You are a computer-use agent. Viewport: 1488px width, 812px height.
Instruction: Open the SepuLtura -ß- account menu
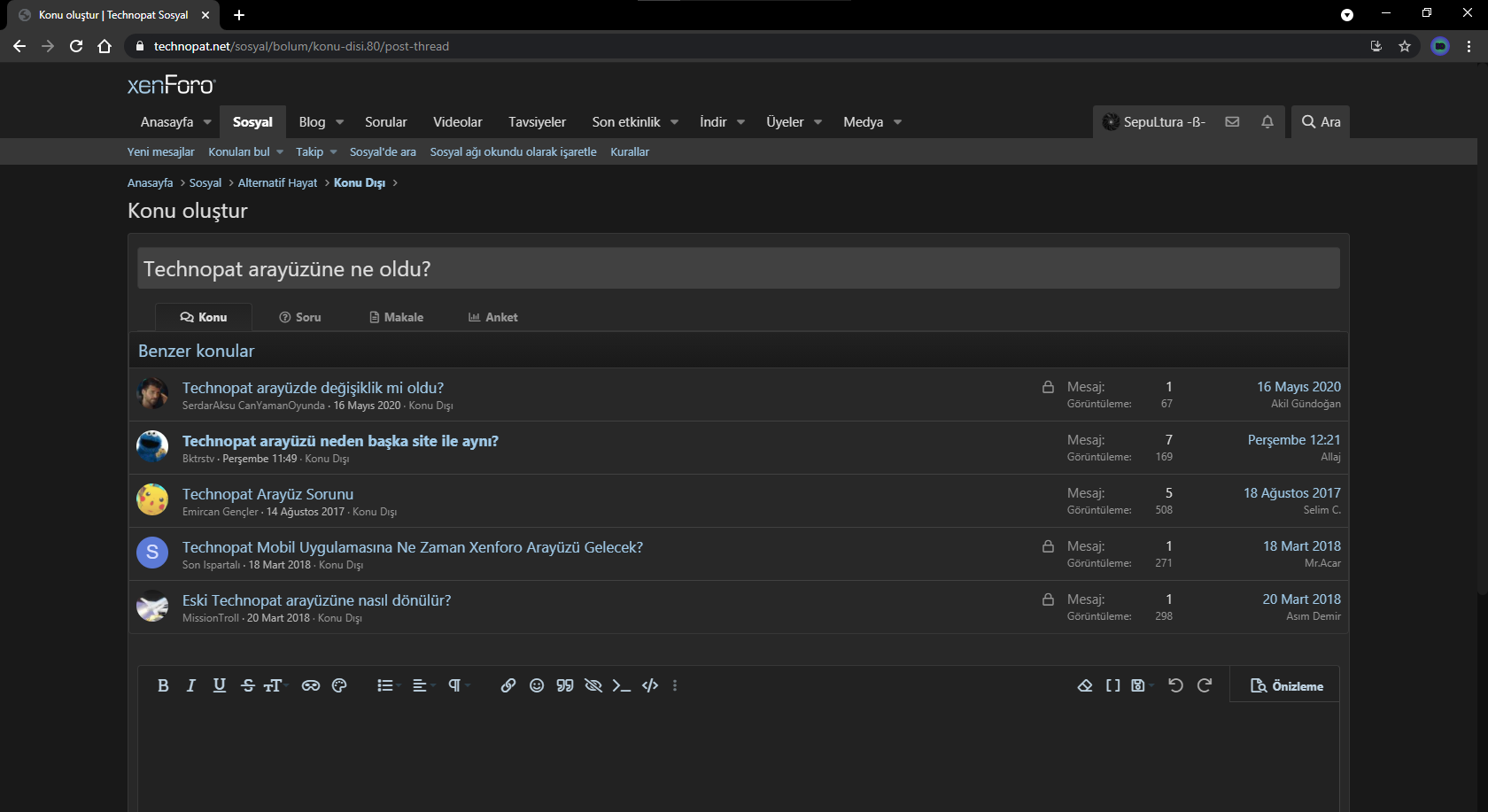click(1154, 122)
